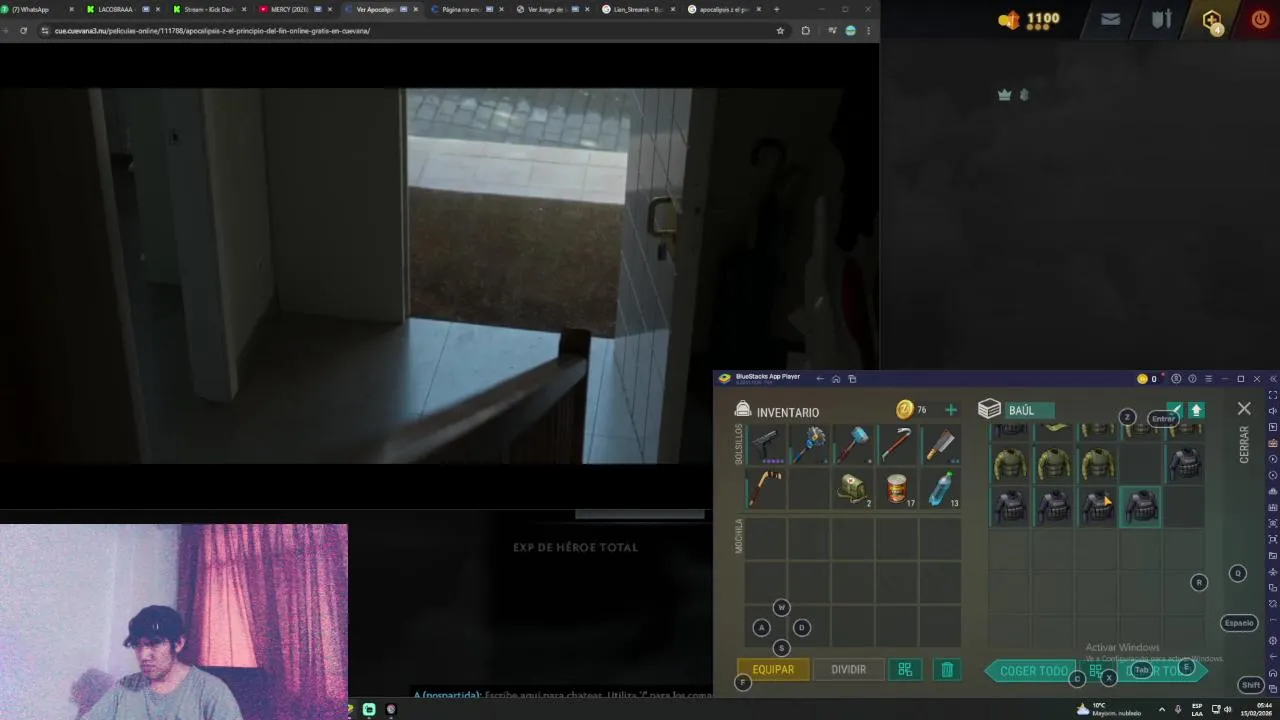The image size is (1280, 720).
Task: Click BlueStacks back arrow in title bar
Action: (820, 379)
